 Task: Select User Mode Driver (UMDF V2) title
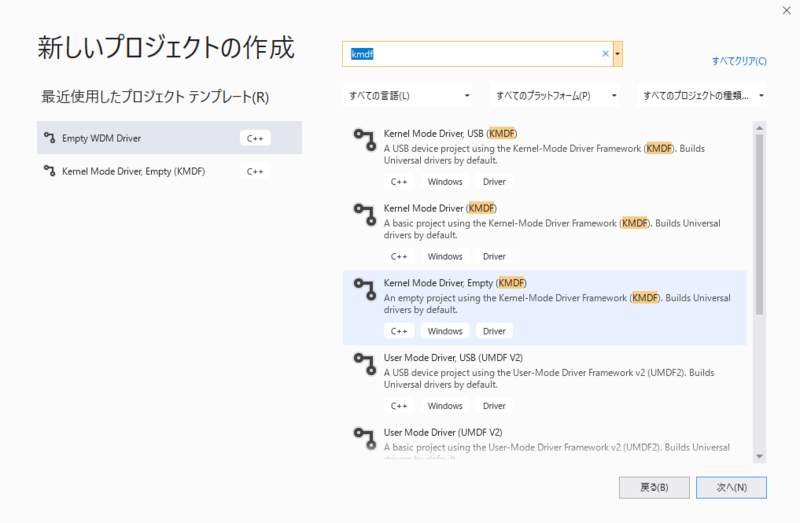tap(443, 432)
